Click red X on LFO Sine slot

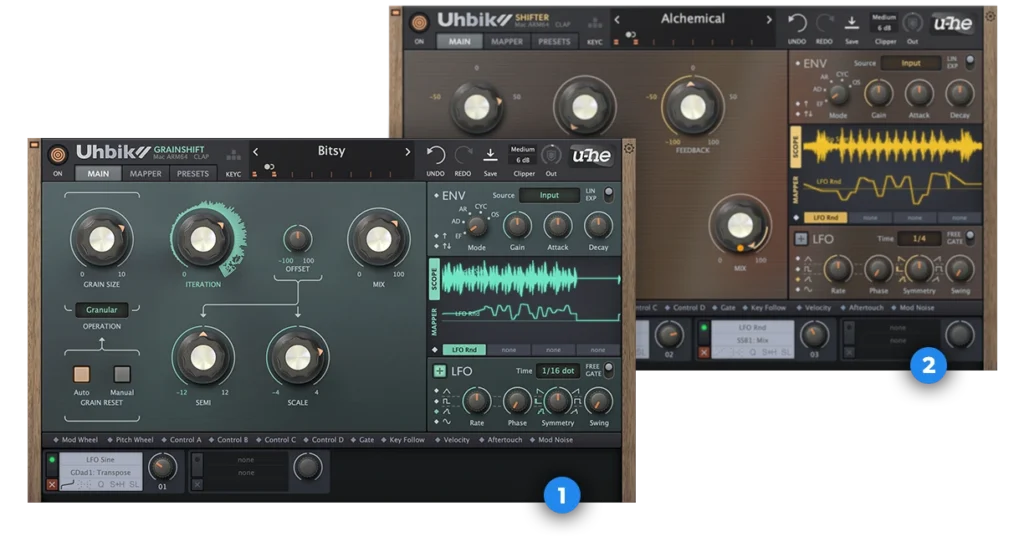(52, 484)
